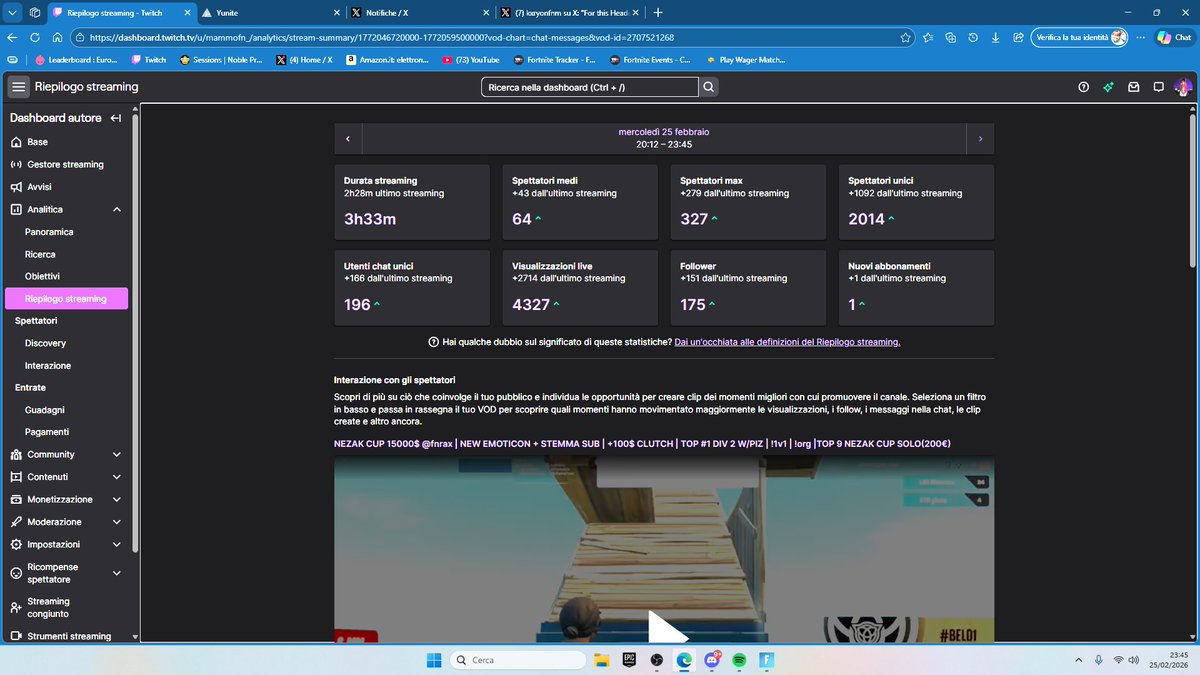Open Riepilogo streaming definitions link
1200x675 pixels.
click(x=787, y=342)
